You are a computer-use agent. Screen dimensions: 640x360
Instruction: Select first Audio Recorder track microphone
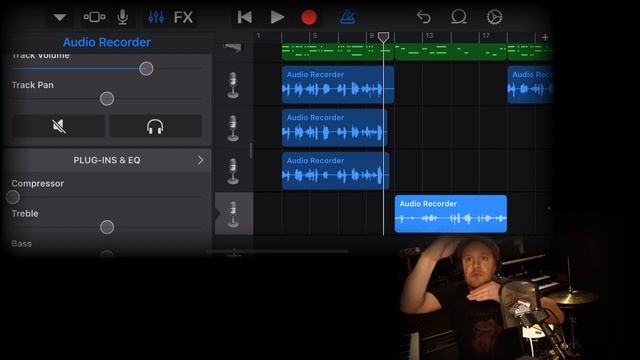click(233, 85)
